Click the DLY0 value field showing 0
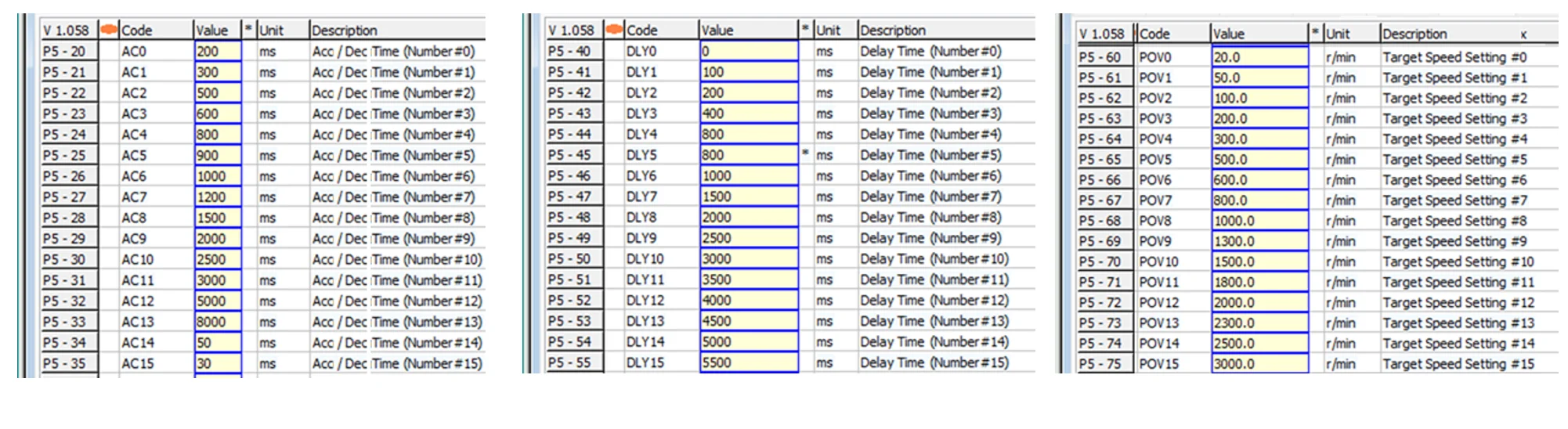The height and width of the screenshot is (429, 1568). 748,52
